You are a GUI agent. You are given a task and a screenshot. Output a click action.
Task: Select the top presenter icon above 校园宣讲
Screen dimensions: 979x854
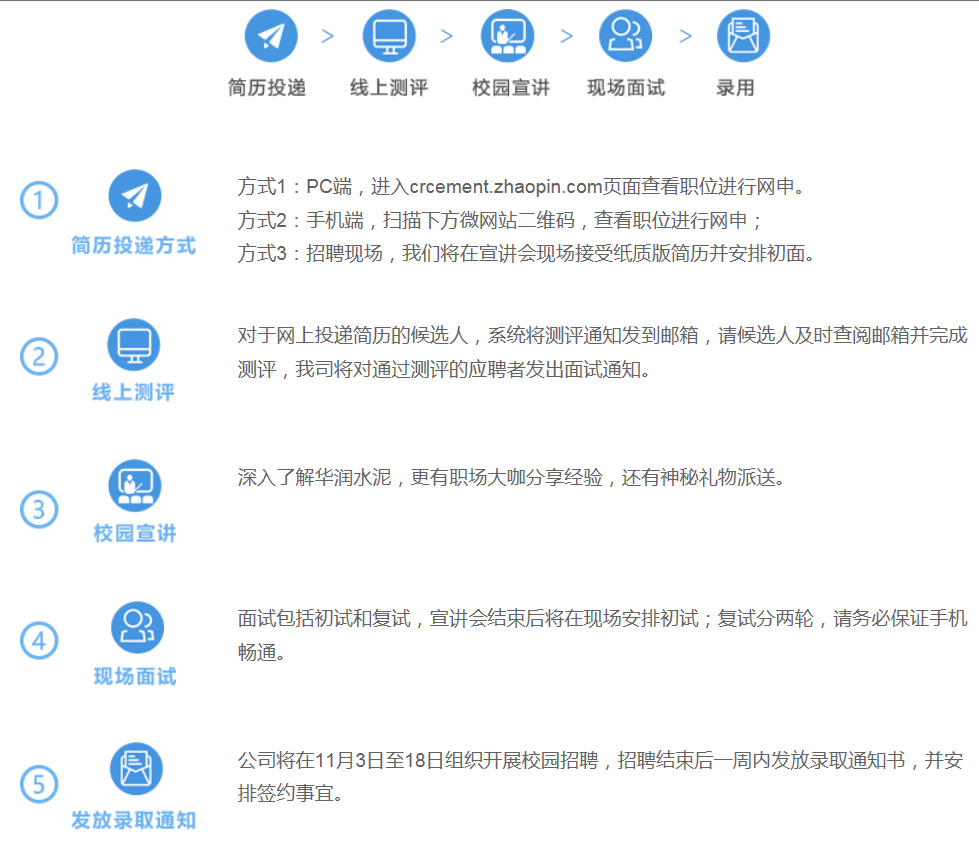pyautogui.click(x=507, y=37)
